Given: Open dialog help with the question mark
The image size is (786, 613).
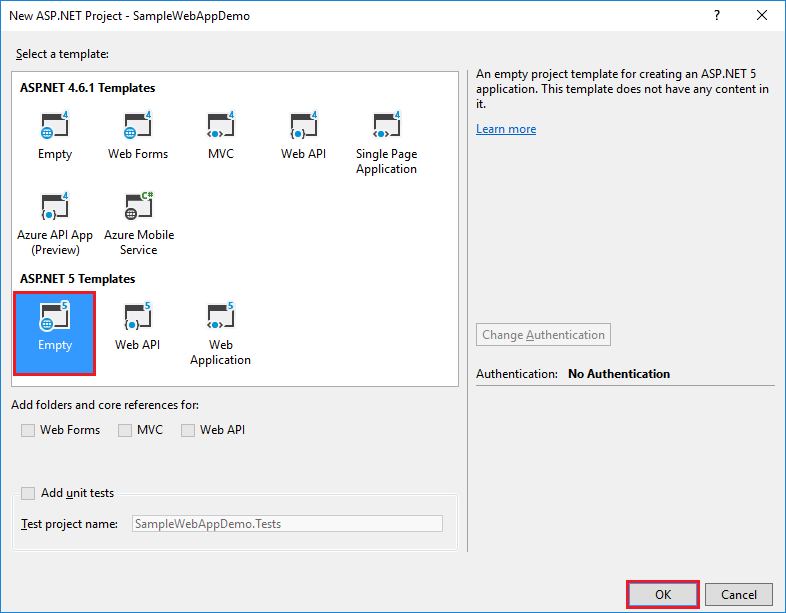Looking at the screenshot, I should tap(717, 16).
